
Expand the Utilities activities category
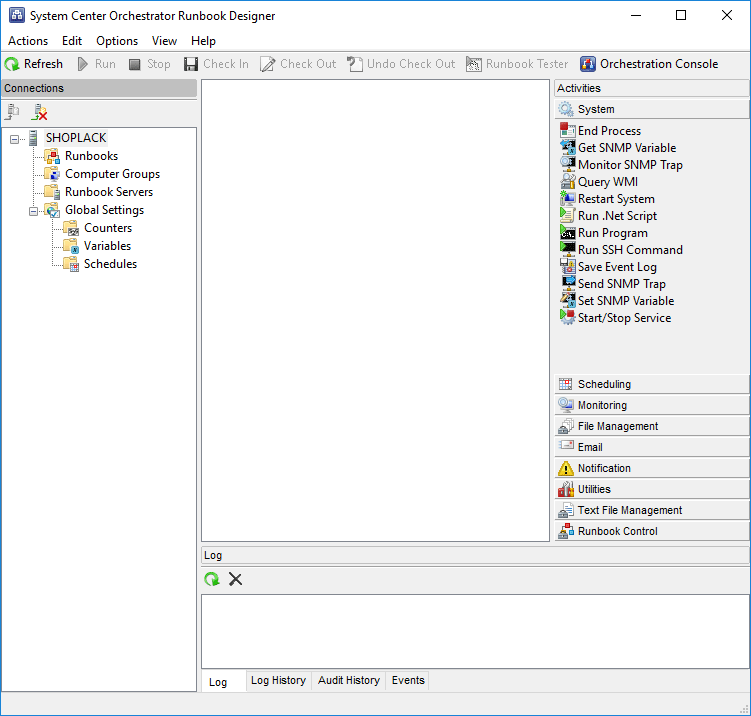click(652, 489)
